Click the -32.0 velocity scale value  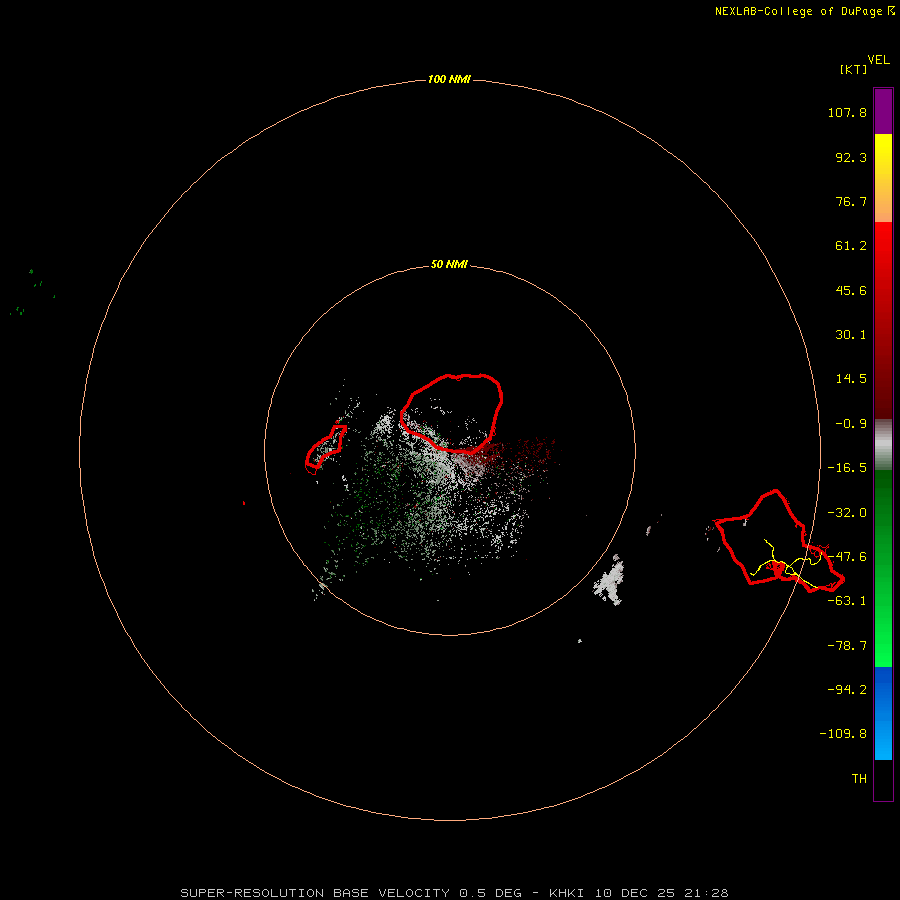[x=847, y=513]
